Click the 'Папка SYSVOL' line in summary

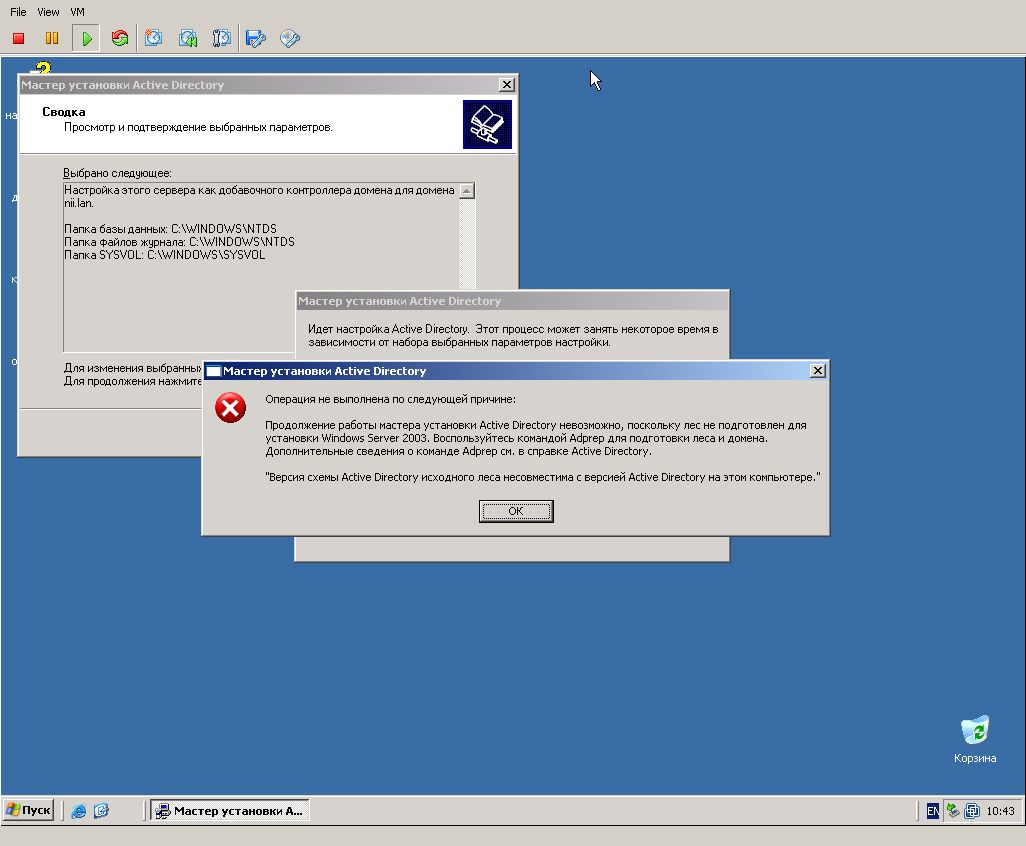tap(164, 255)
